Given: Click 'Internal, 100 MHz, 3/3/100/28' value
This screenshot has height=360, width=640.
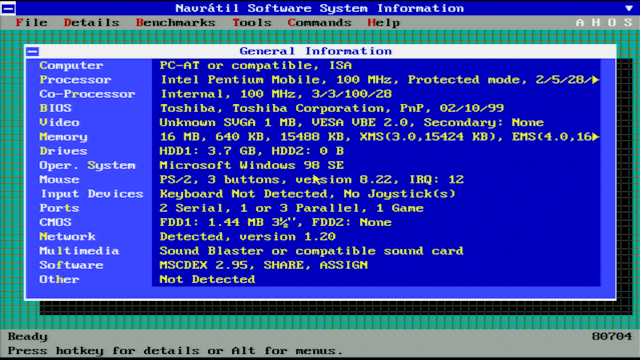Looking at the screenshot, I should [276, 94].
